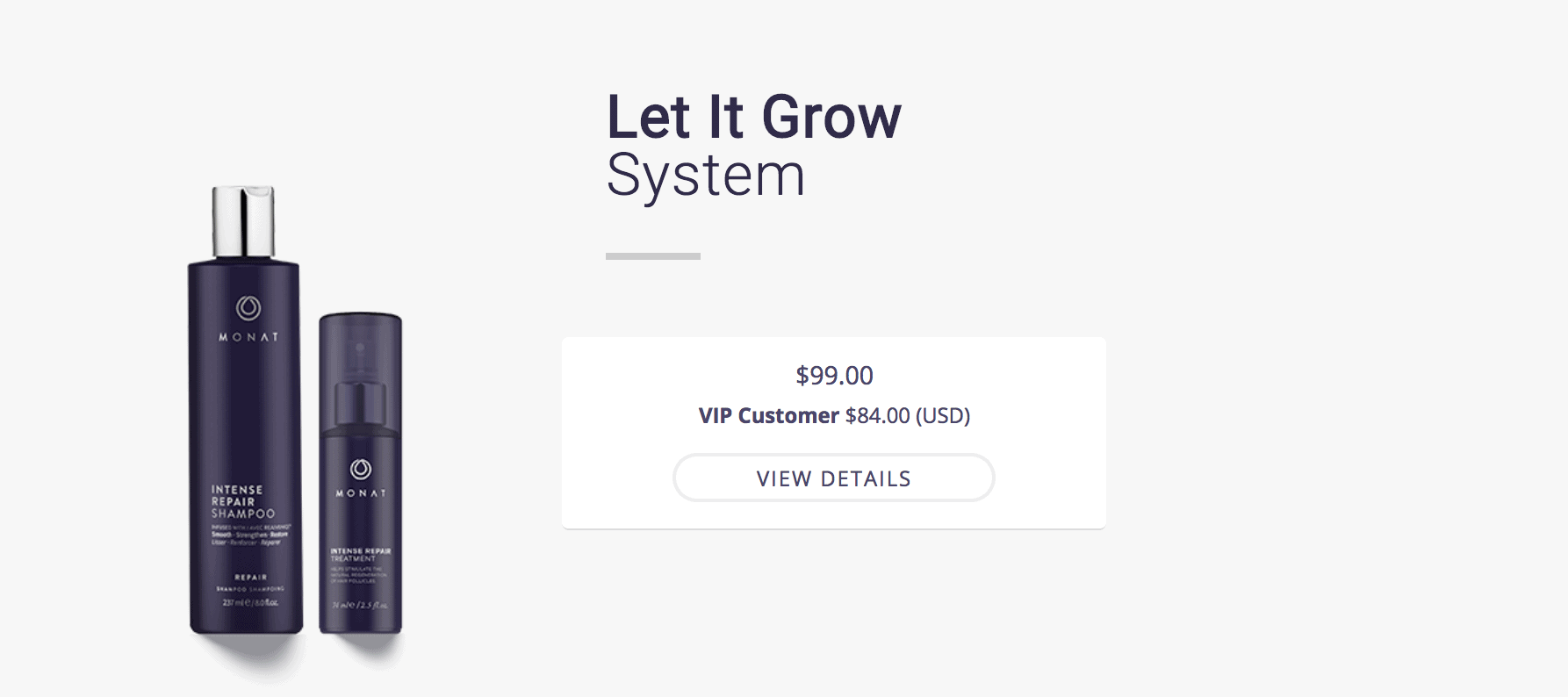
Task: Click the 237 ml volume text on the shampoo bottle
Action: click(249, 603)
